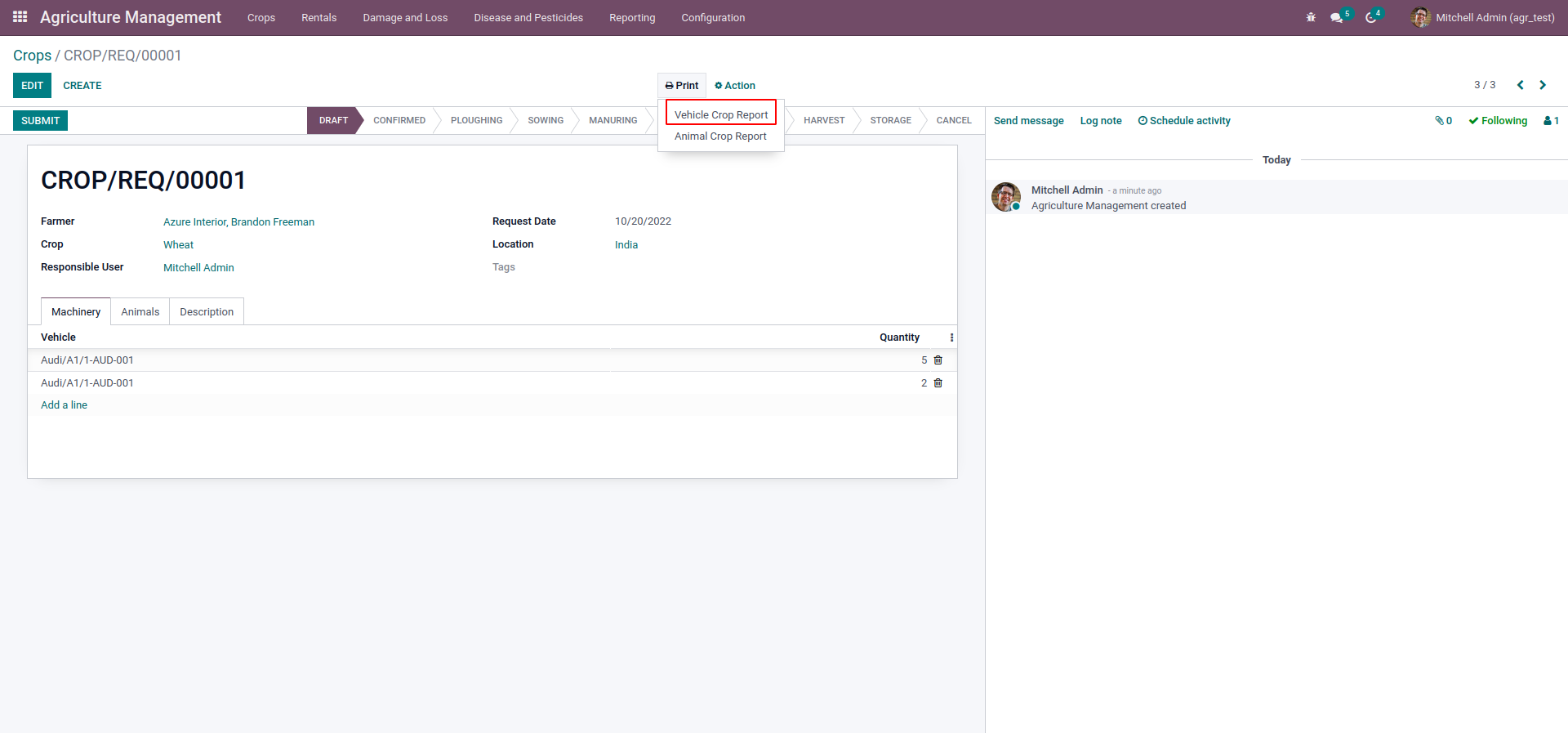Expand the Action dropdown

tap(735, 86)
